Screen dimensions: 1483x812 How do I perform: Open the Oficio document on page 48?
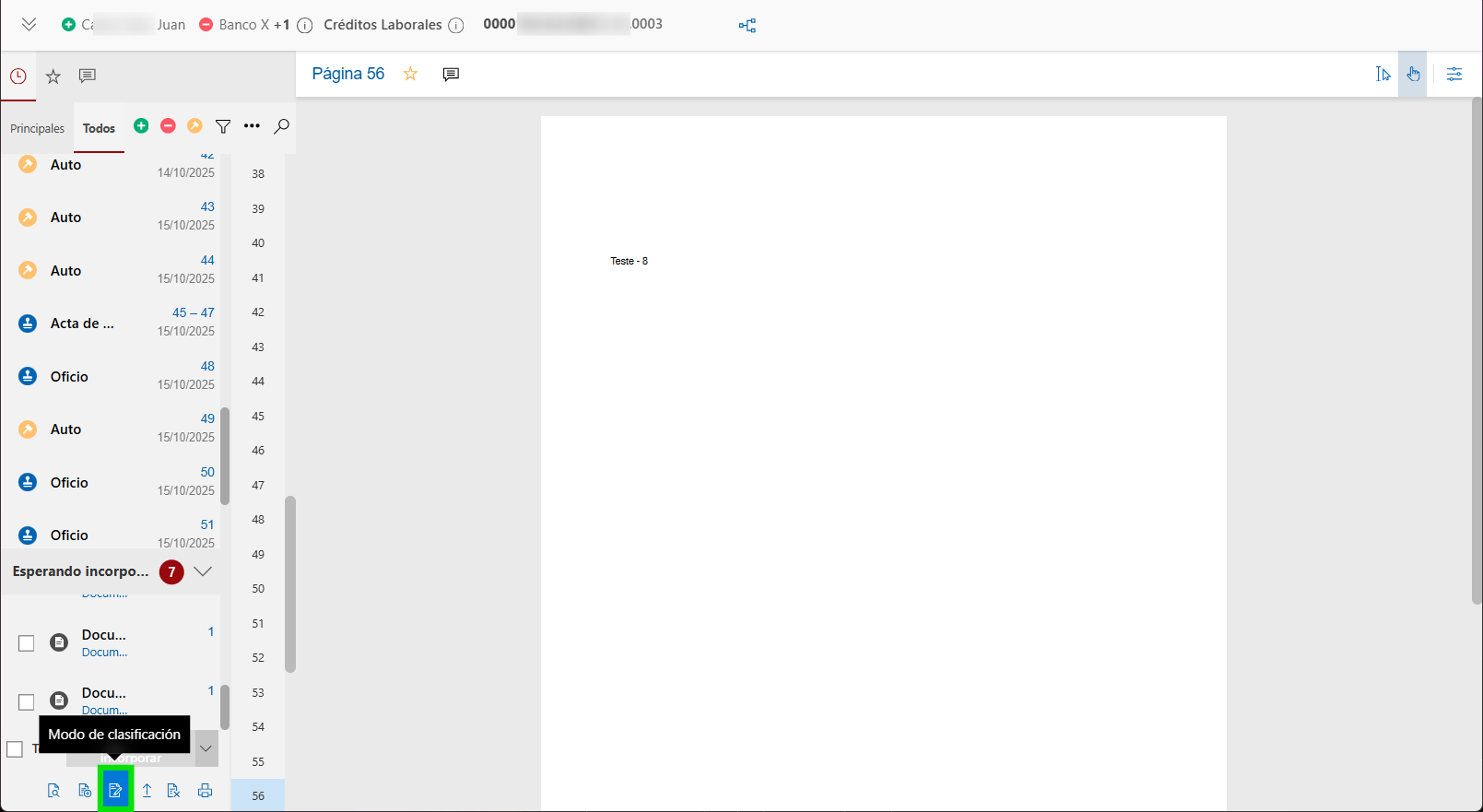(70, 376)
